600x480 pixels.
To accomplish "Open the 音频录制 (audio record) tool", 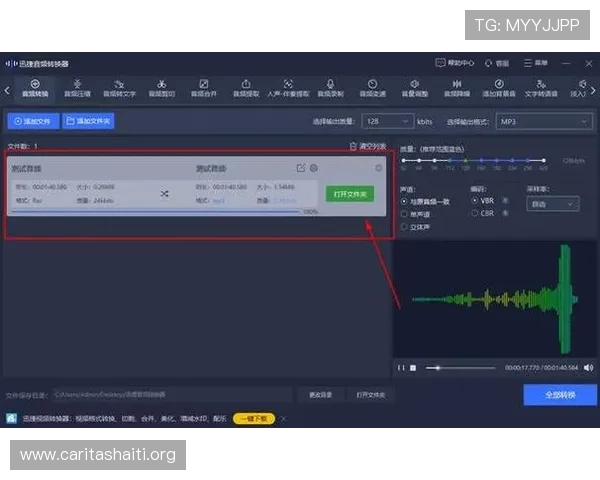I will 330,88.
